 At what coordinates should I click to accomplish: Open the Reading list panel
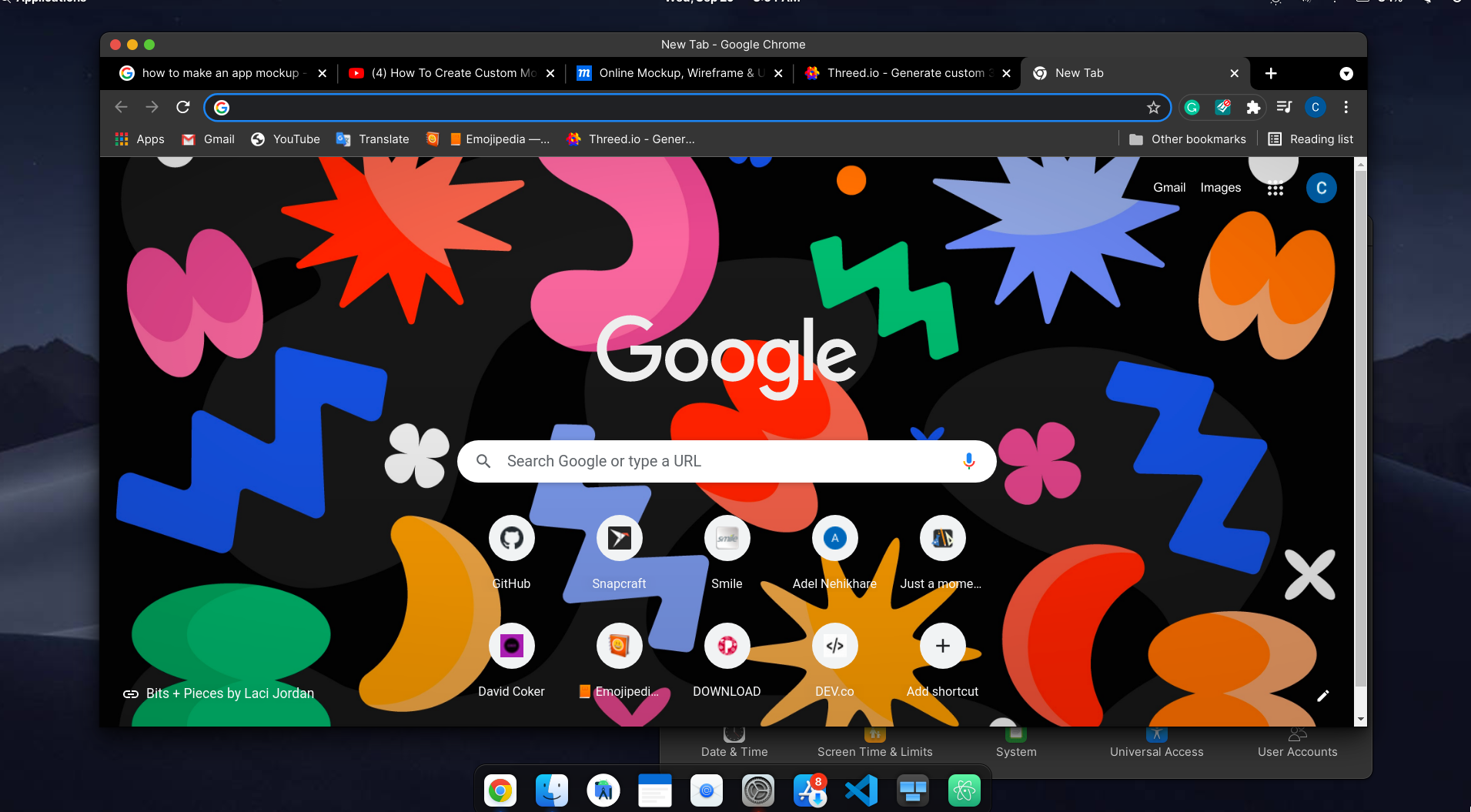[x=1310, y=139]
